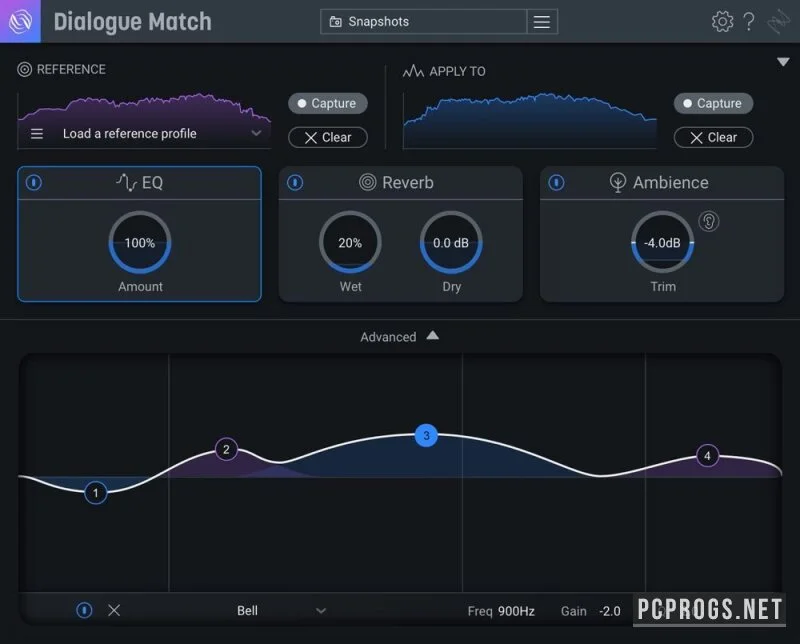Select the Ambience module tab

coord(662,183)
